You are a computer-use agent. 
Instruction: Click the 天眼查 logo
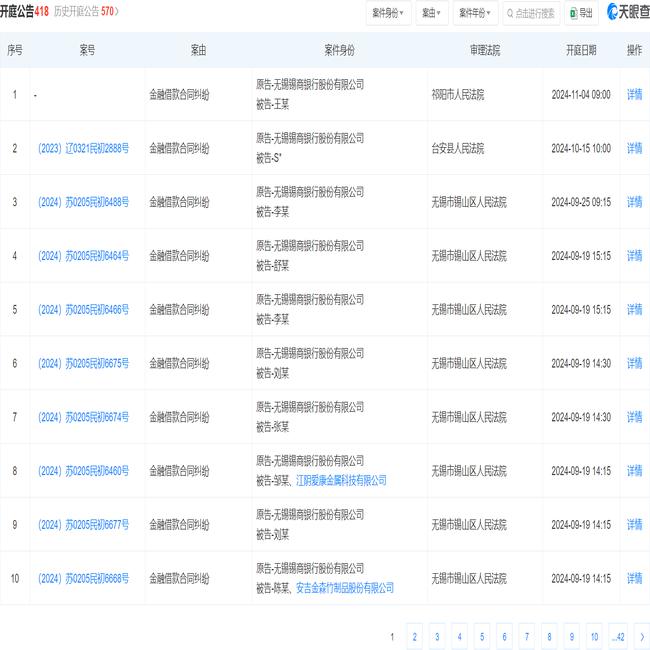pos(628,12)
